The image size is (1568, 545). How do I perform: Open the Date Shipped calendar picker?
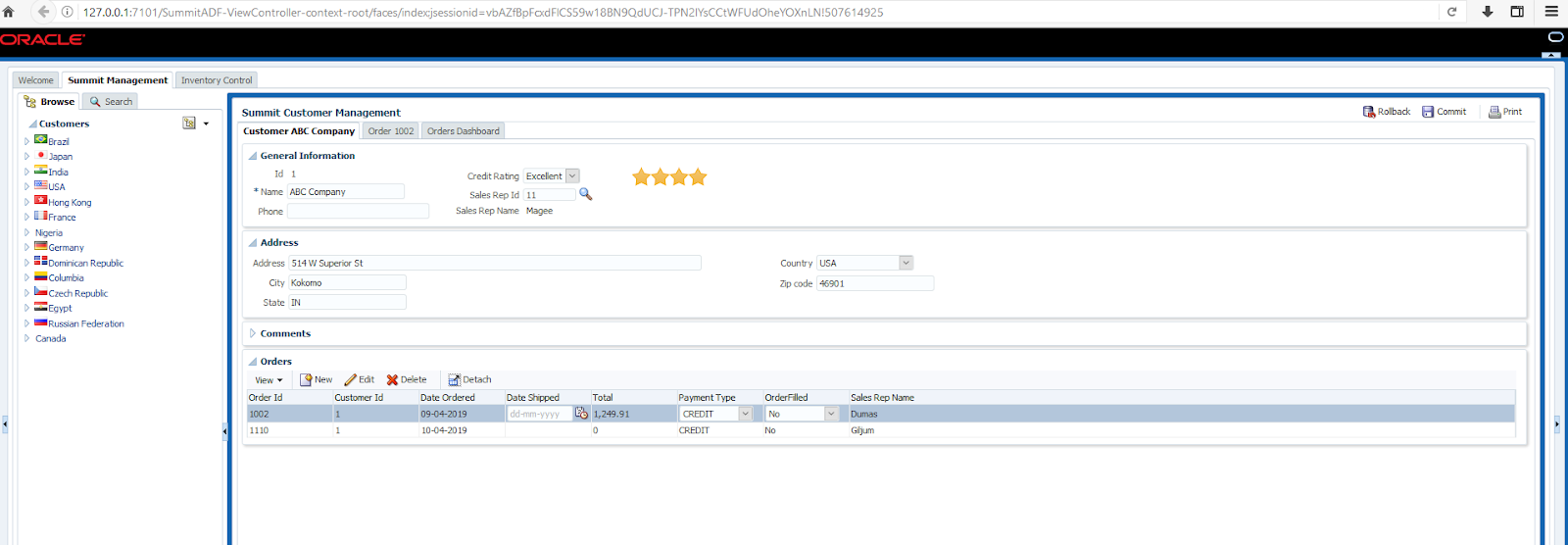coord(581,414)
